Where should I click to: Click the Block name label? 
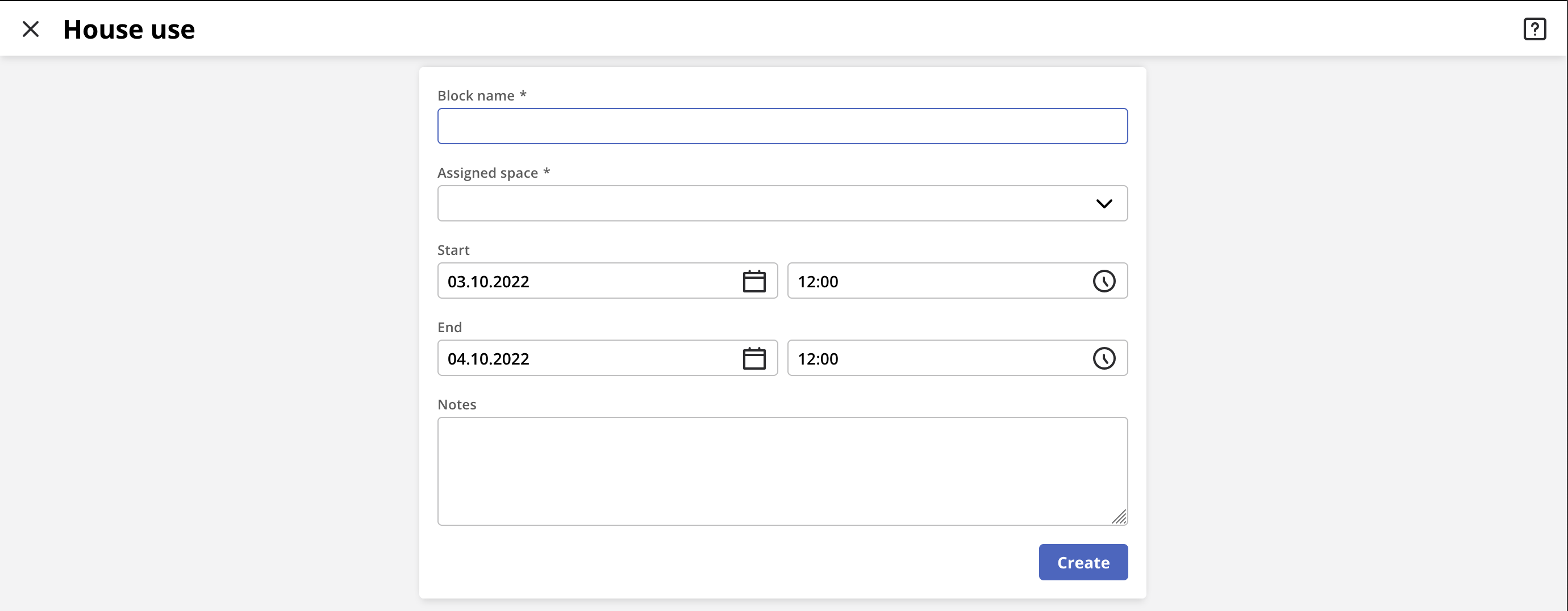(x=476, y=95)
